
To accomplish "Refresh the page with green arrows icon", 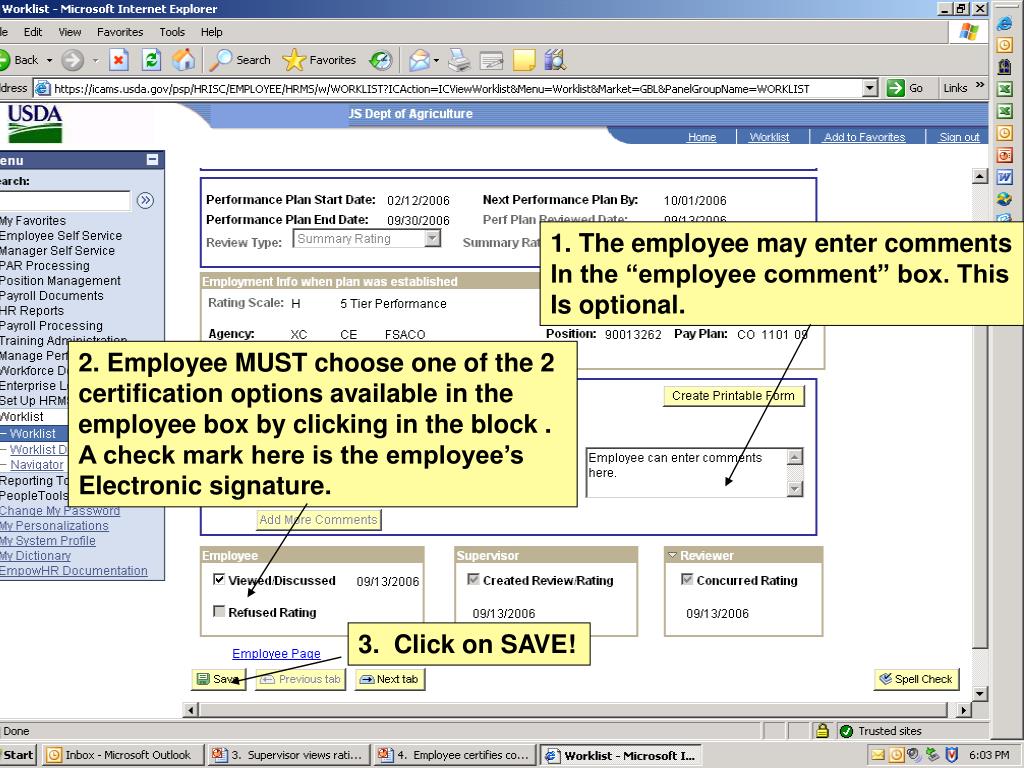I will click(x=152, y=60).
